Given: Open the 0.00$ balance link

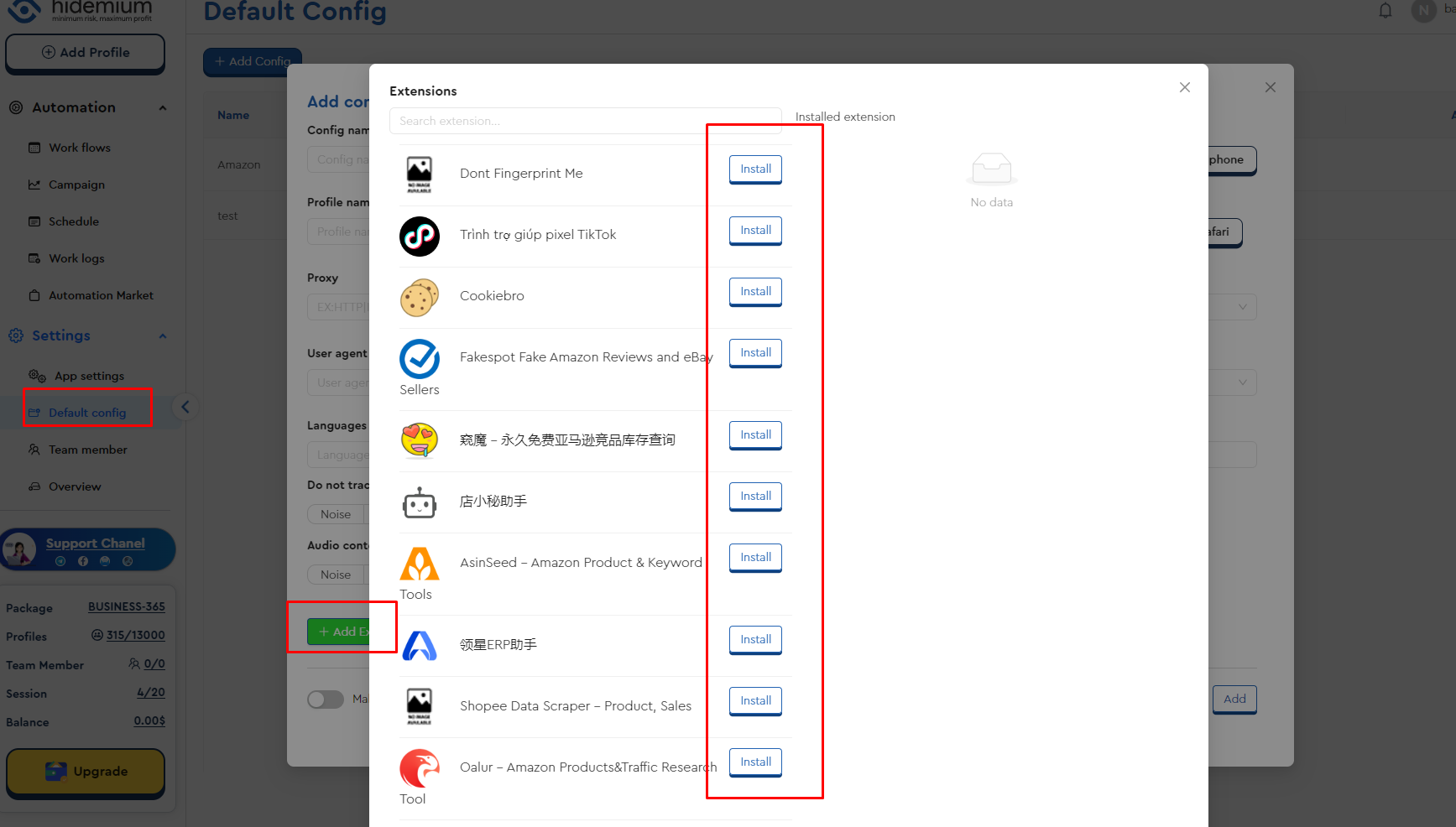Looking at the screenshot, I should click(149, 720).
